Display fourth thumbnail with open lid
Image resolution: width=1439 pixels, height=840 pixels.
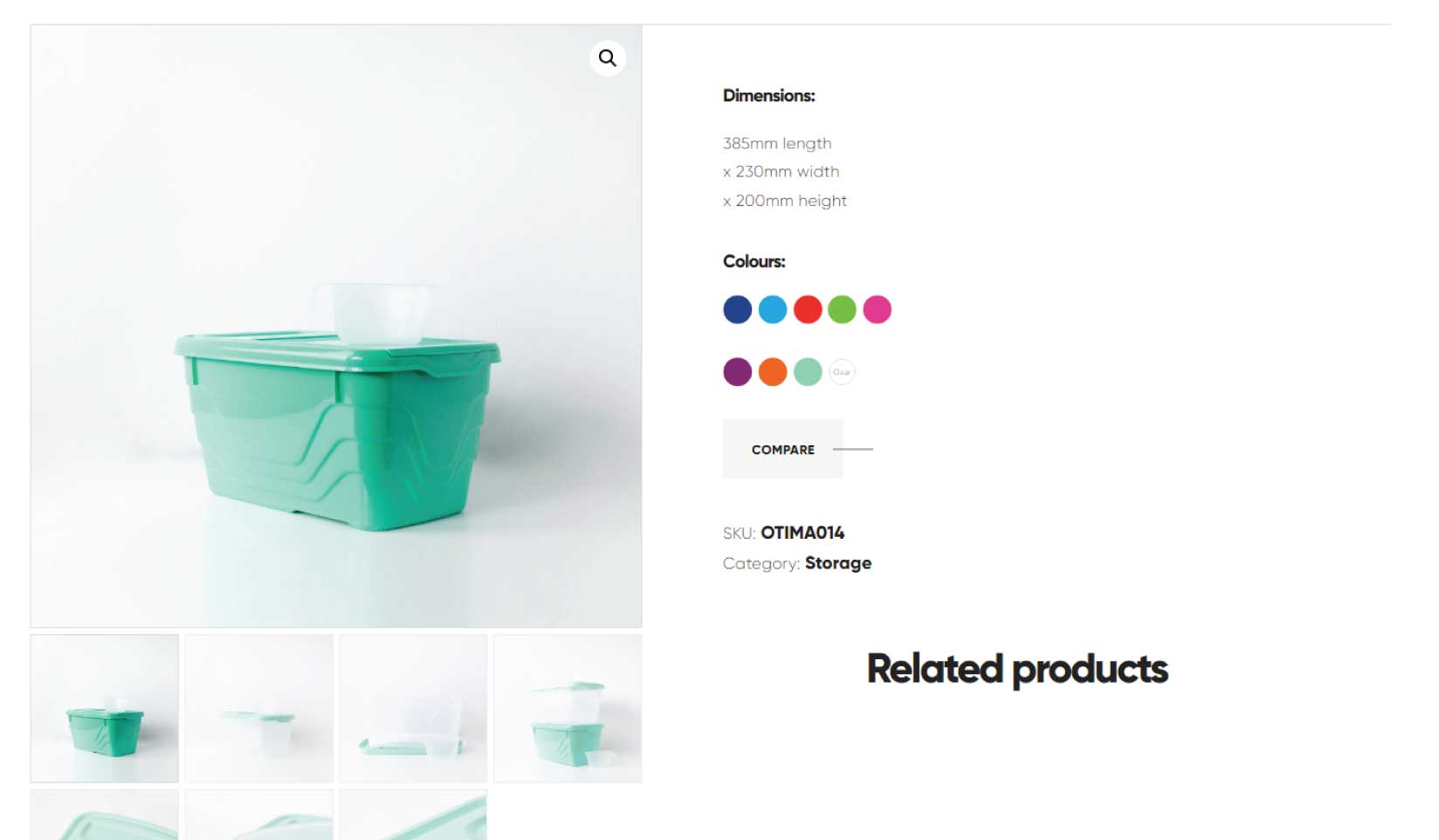568,708
